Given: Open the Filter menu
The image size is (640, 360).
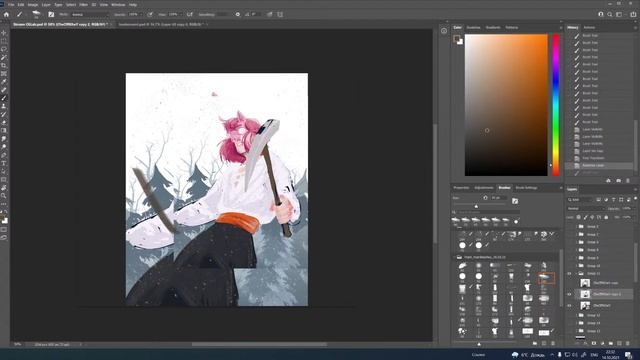Looking at the screenshot, I should click(84, 4).
